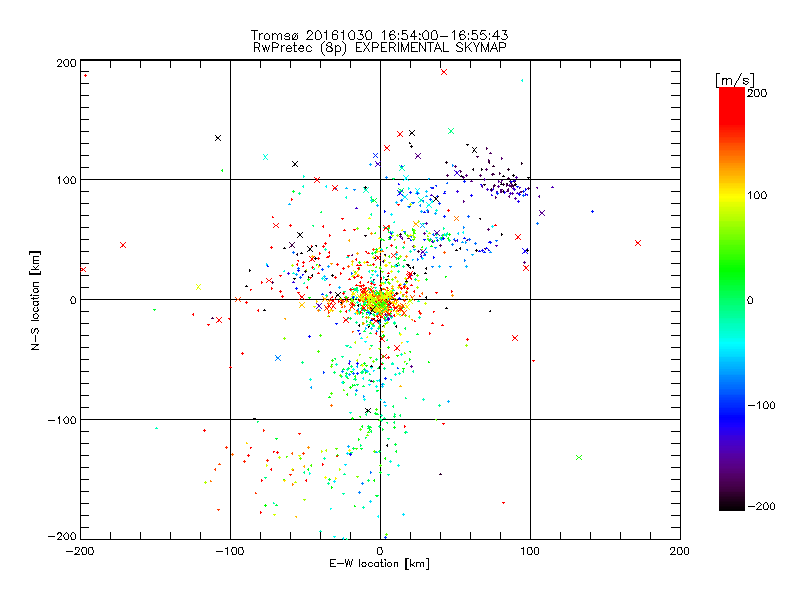Click the blue X marker below left center

pos(278,358)
